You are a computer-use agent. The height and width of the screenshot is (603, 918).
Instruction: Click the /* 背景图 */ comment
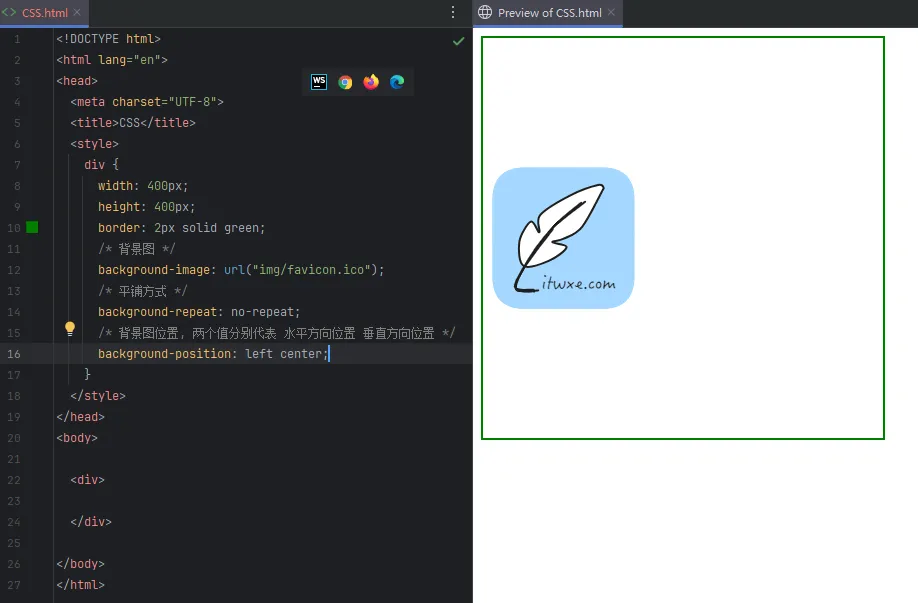click(x=136, y=249)
